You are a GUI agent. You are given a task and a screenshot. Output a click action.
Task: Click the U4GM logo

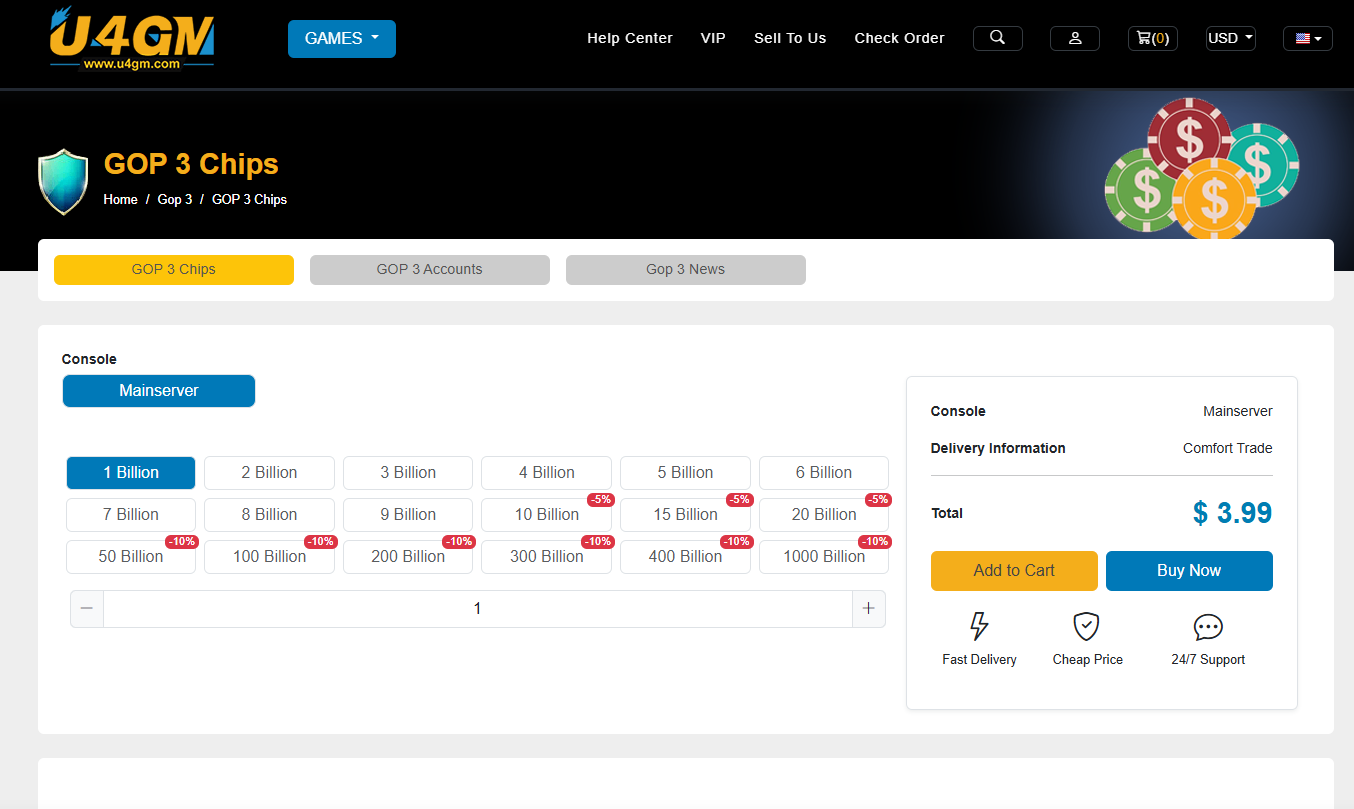(131, 39)
